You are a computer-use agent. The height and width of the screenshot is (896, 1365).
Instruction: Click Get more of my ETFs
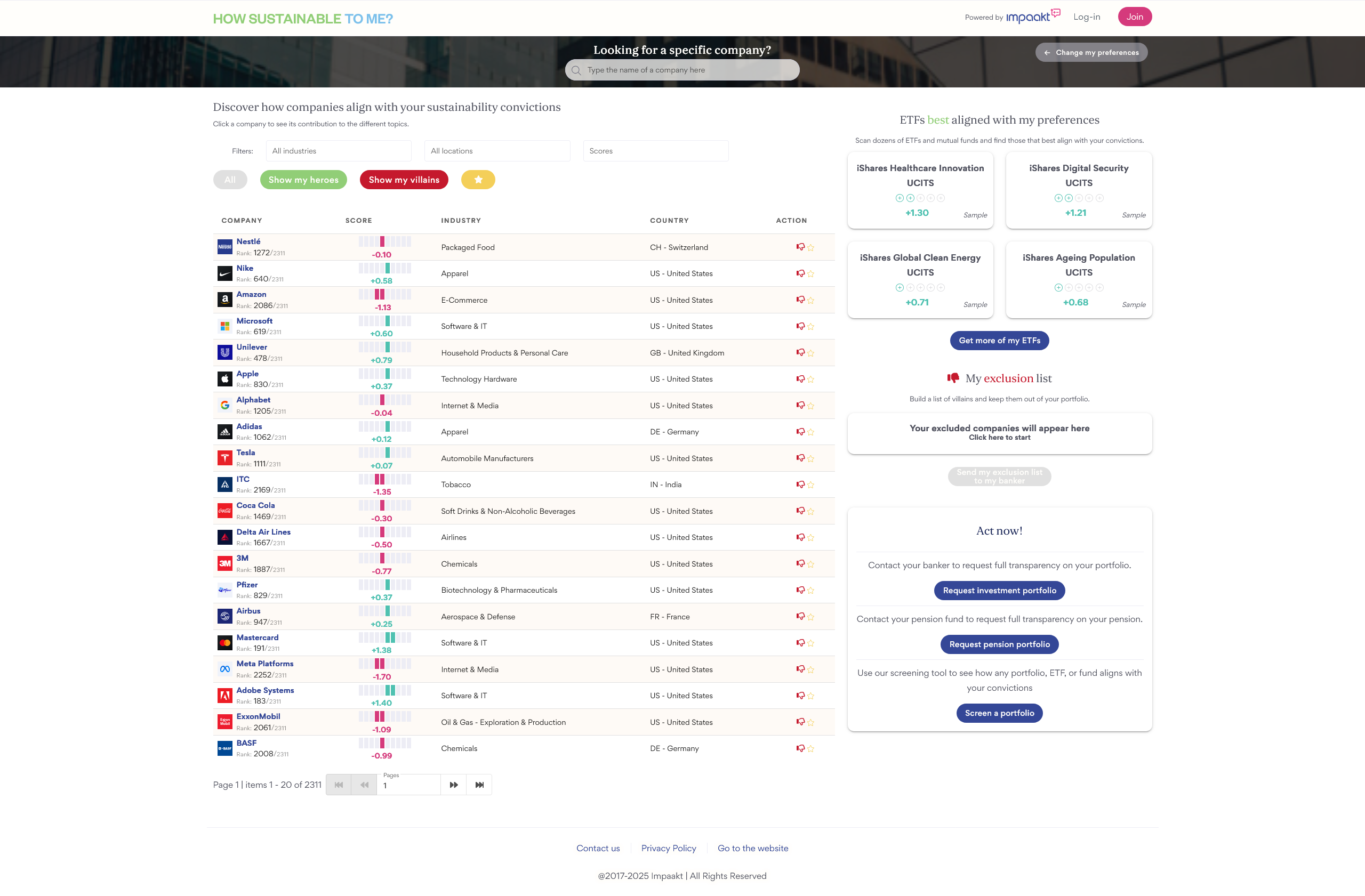999,341
